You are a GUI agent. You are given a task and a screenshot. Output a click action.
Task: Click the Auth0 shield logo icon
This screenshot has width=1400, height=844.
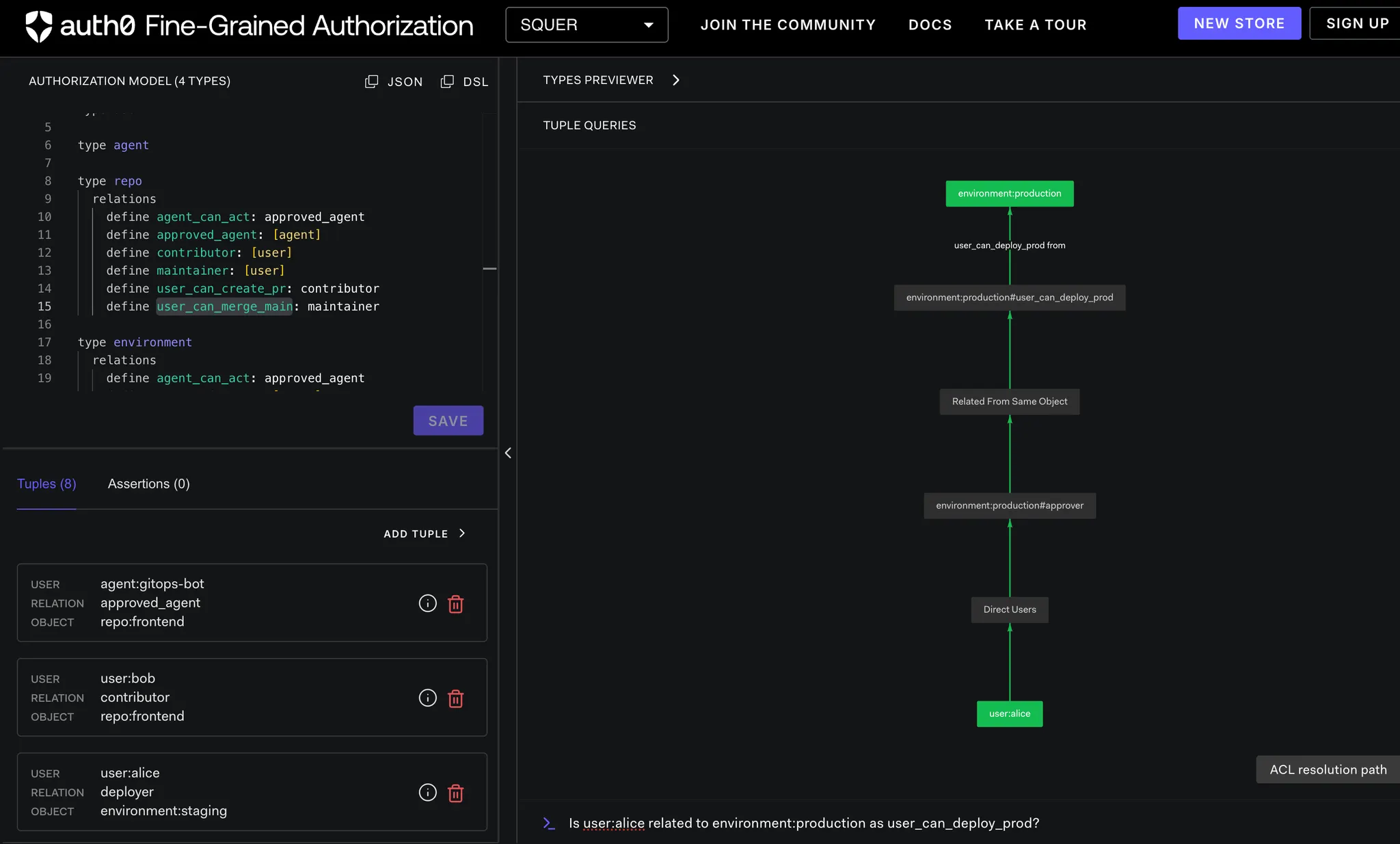38,26
